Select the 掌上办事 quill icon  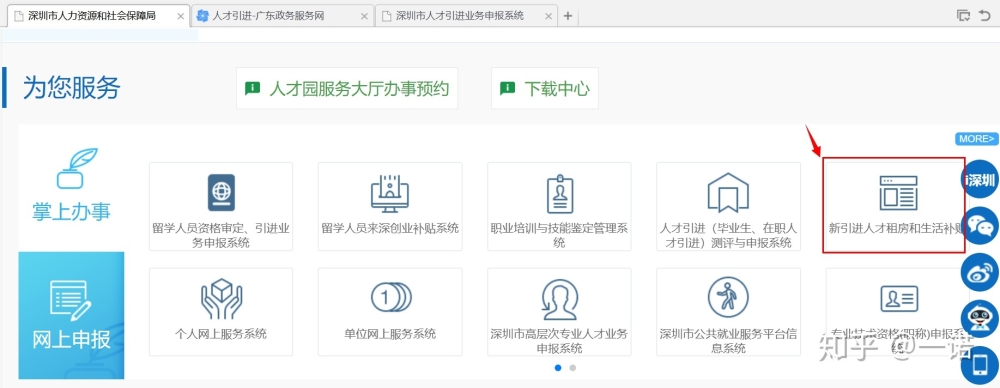click(x=77, y=168)
